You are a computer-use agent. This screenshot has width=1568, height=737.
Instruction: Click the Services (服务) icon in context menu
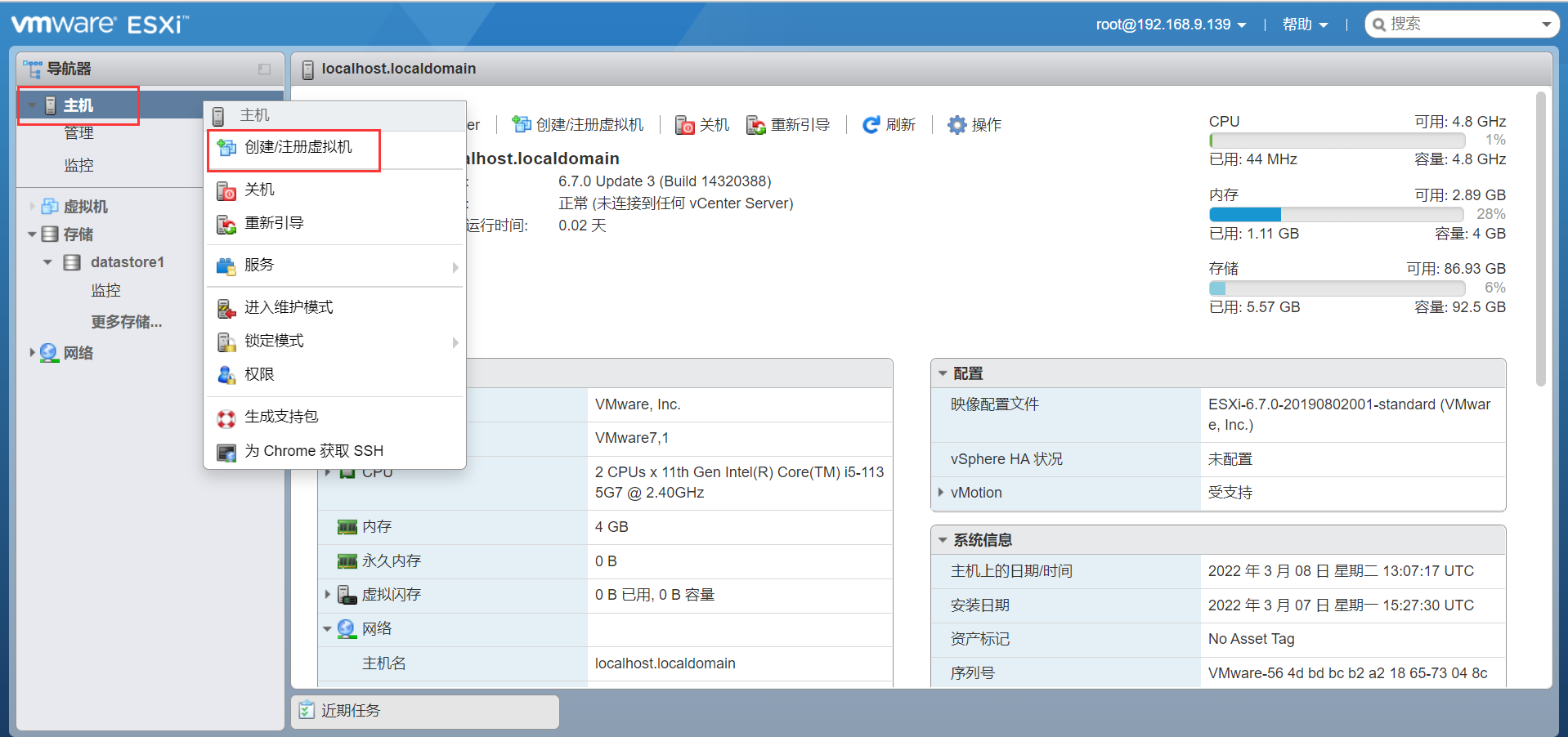tap(226, 266)
